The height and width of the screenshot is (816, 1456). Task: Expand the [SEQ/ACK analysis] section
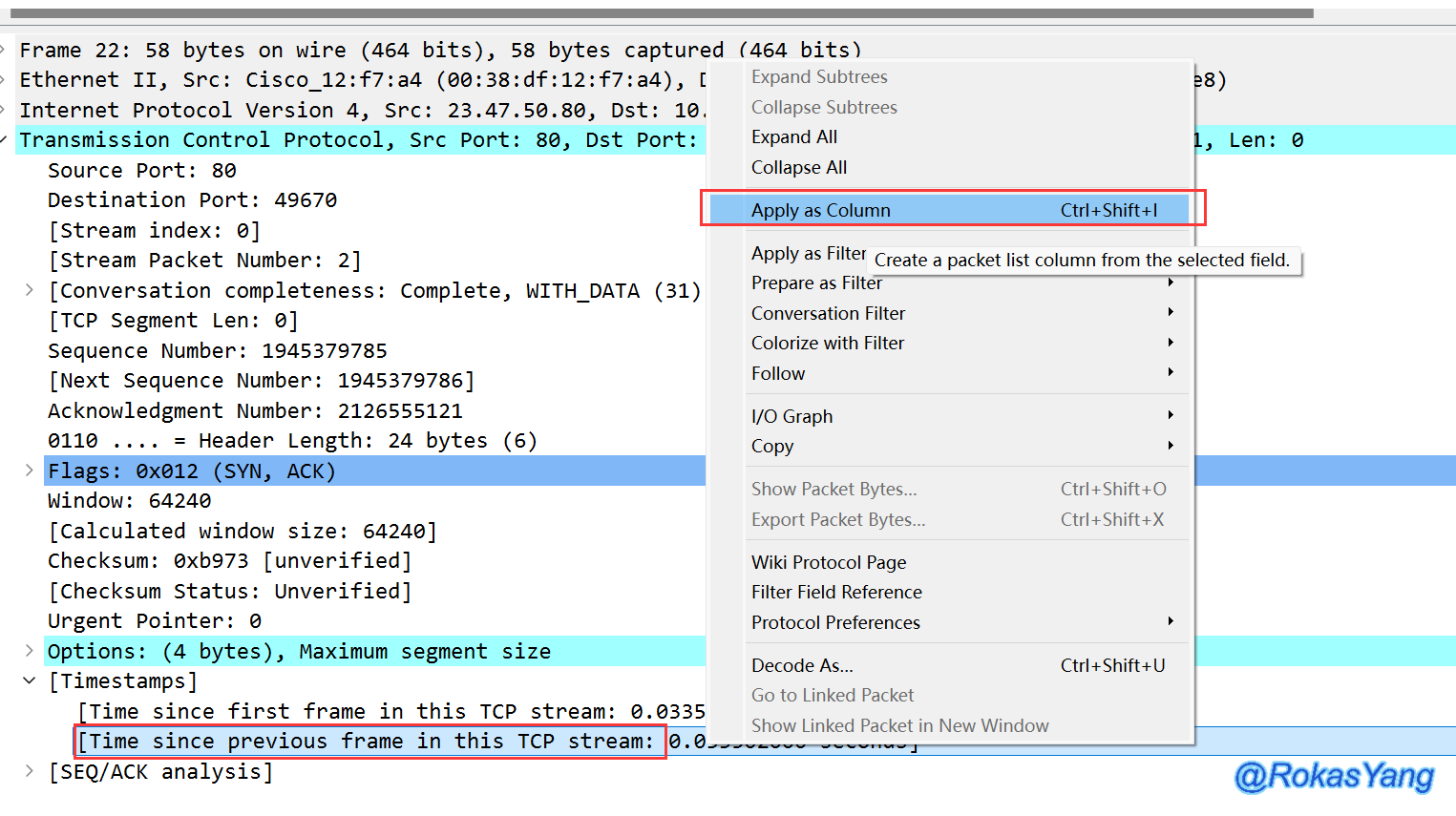coord(30,771)
